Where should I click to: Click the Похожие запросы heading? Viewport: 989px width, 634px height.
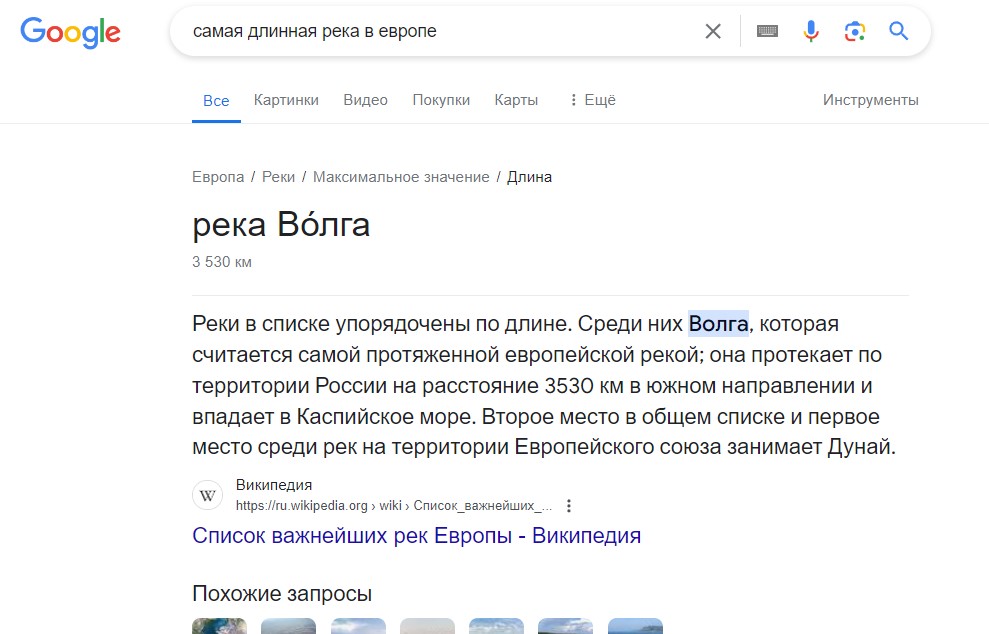pos(281,594)
